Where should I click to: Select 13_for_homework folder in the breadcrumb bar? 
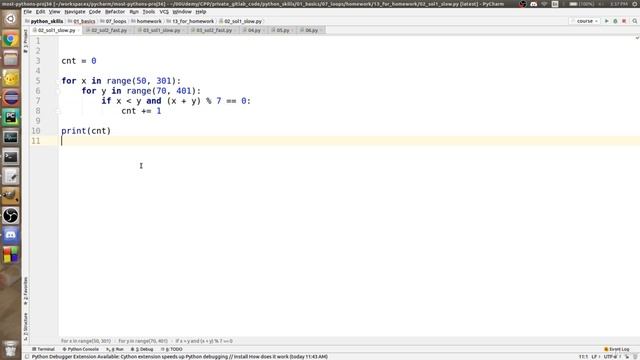point(190,21)
